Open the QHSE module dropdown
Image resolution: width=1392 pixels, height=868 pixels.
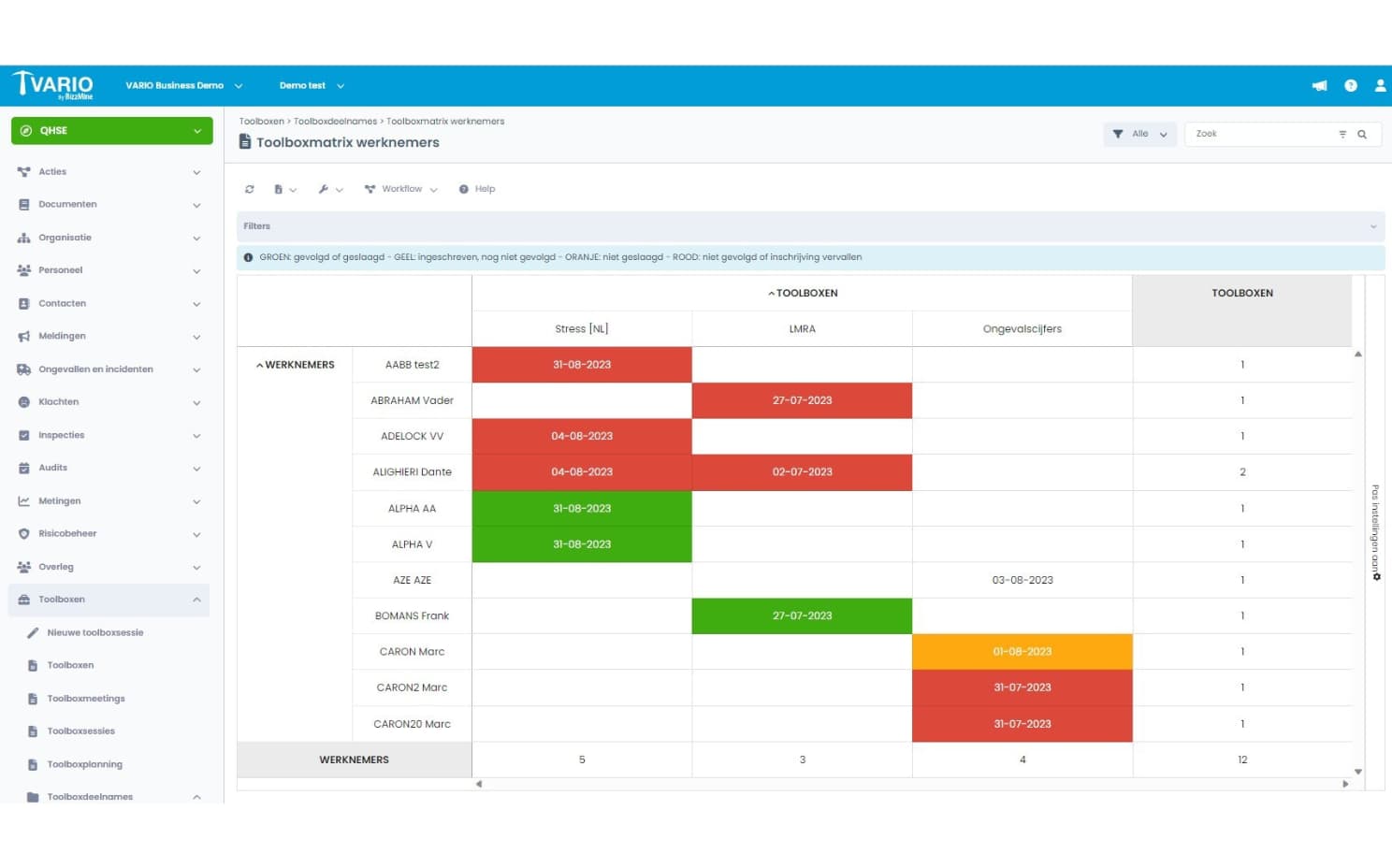tap(112, 131)
